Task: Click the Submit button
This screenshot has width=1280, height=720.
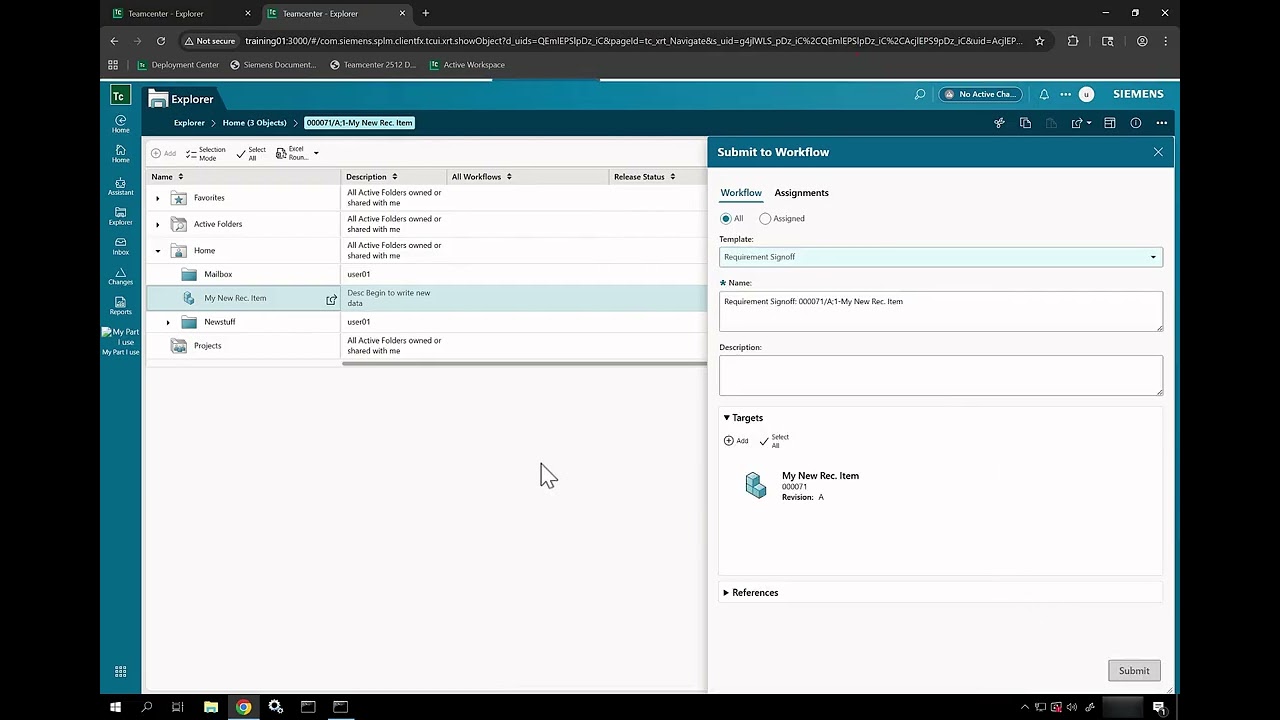Action: coord(1134,671)
